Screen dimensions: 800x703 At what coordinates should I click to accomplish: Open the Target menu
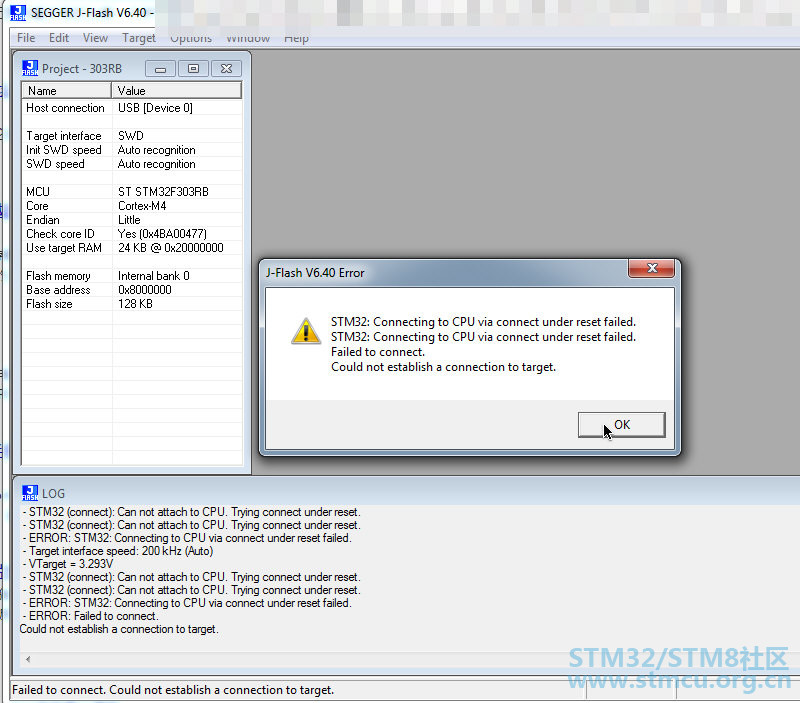tap(139, 38)
